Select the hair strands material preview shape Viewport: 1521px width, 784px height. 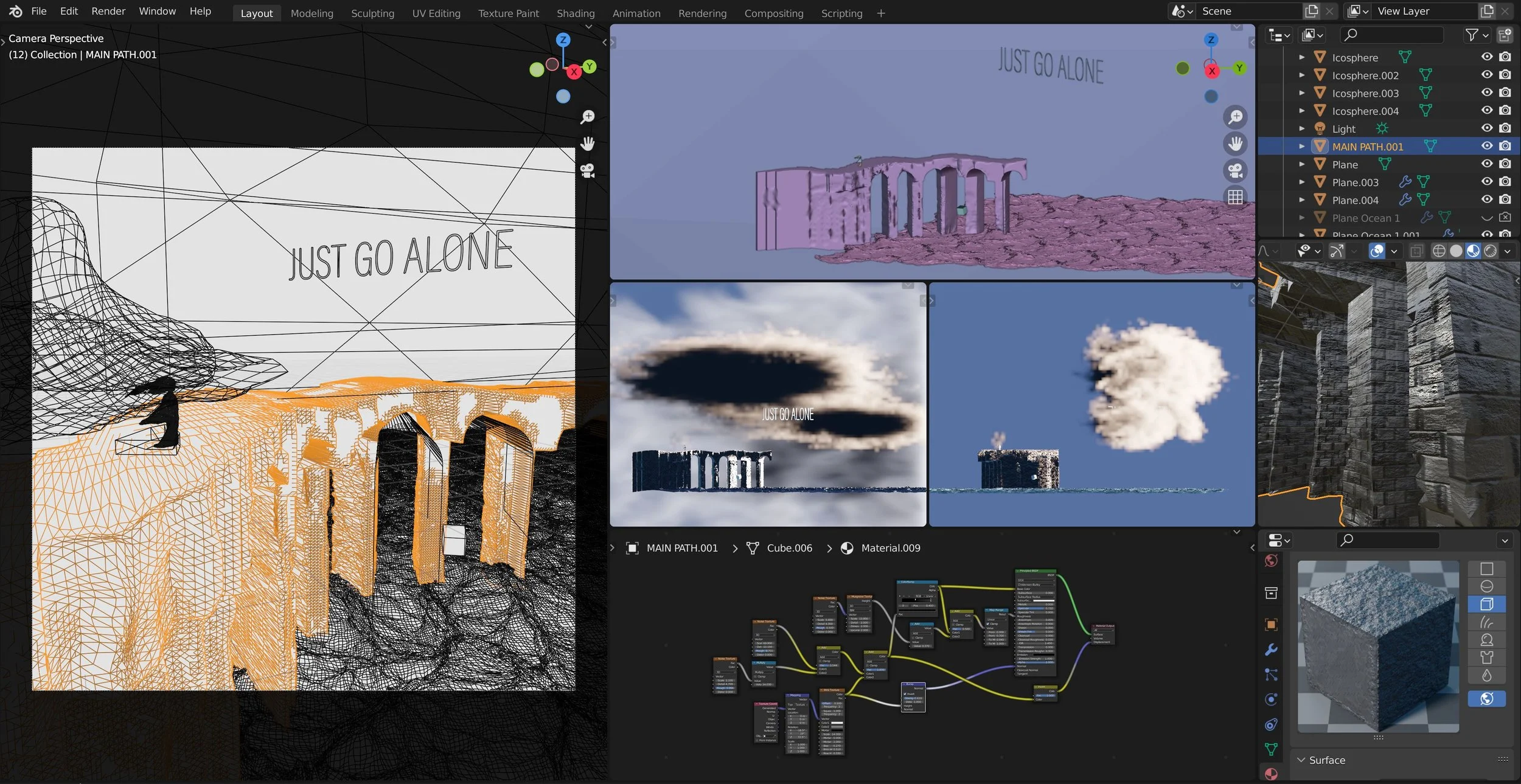point(1486,622)
